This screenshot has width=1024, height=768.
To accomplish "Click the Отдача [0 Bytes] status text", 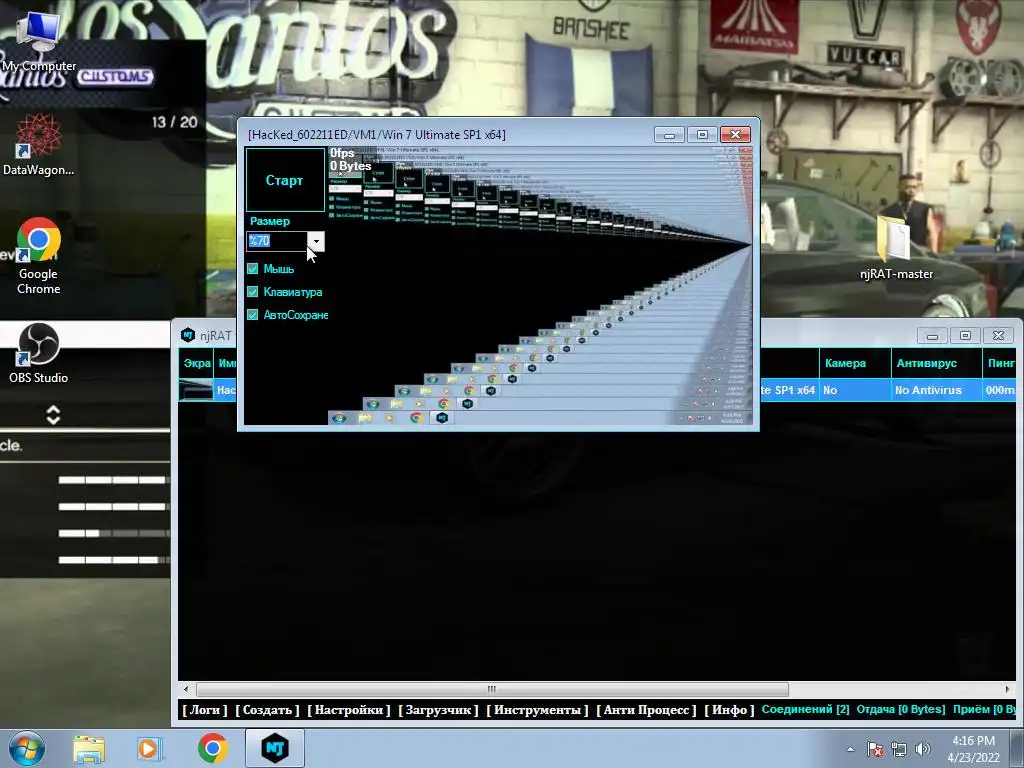I will tap(901, 709).
